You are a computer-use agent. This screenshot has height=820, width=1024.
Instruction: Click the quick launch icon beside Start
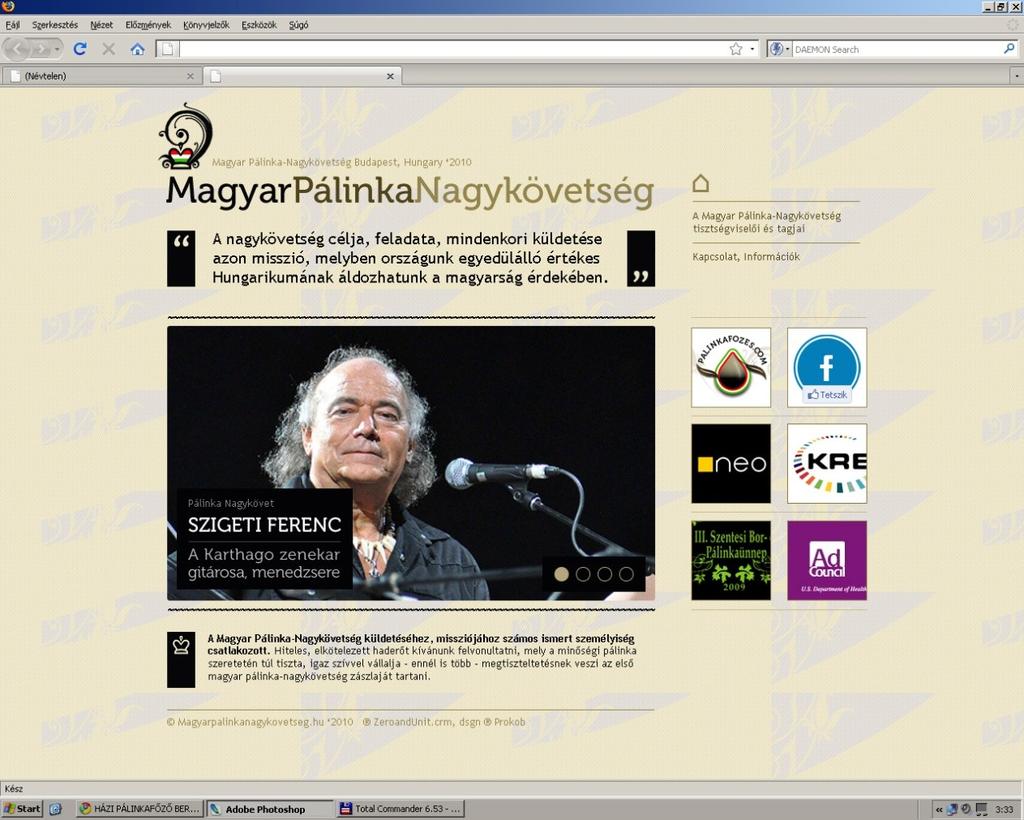(56, 809)
